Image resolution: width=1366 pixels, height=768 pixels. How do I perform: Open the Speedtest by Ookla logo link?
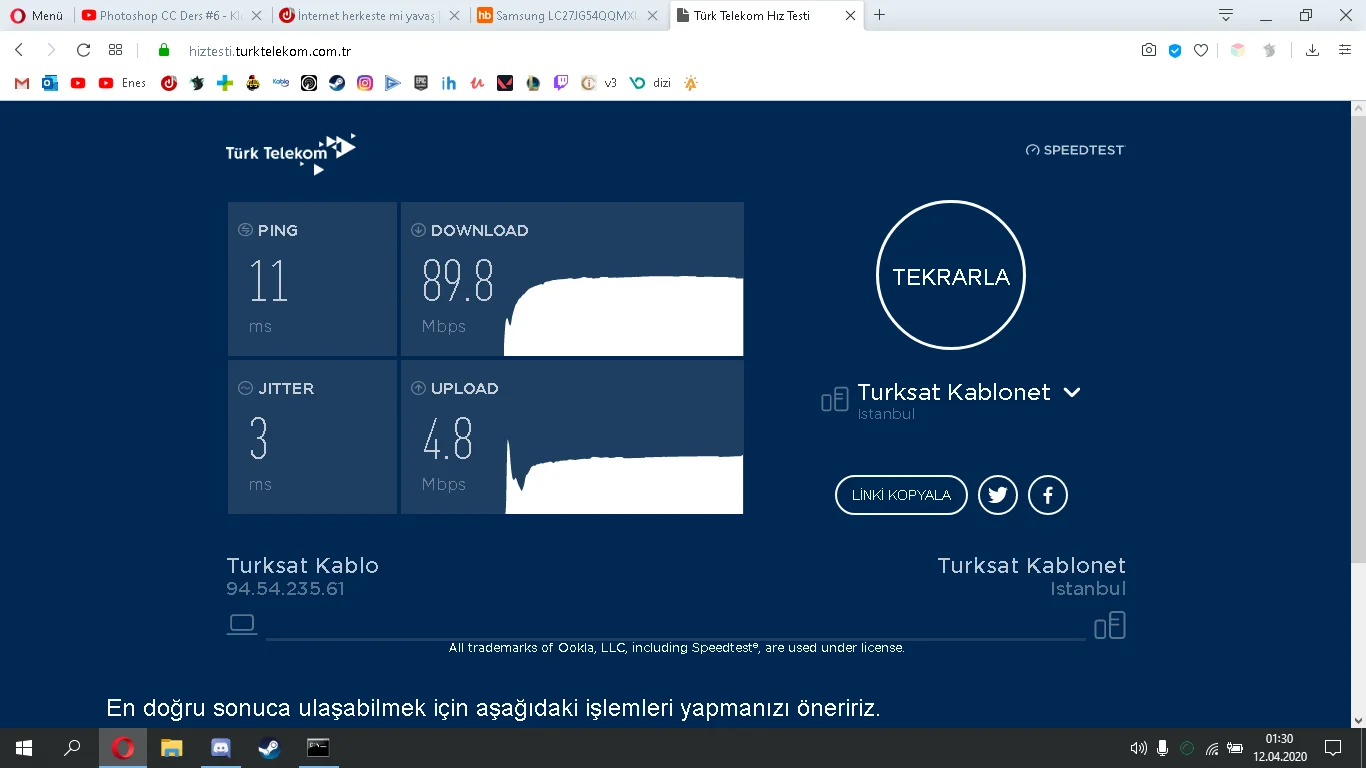coord(1075,149)
